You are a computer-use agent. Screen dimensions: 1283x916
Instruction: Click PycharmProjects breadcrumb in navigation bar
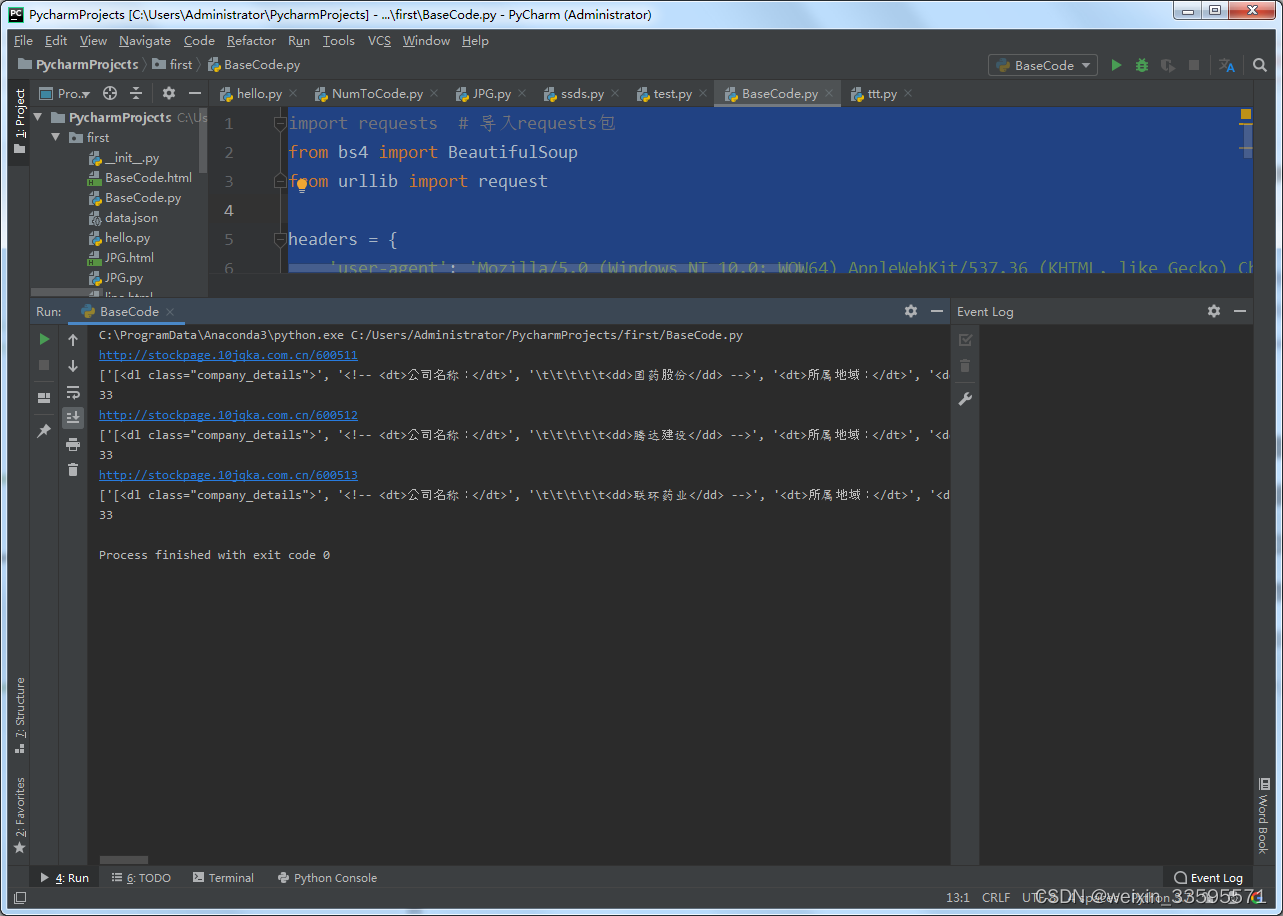(79, 64)
